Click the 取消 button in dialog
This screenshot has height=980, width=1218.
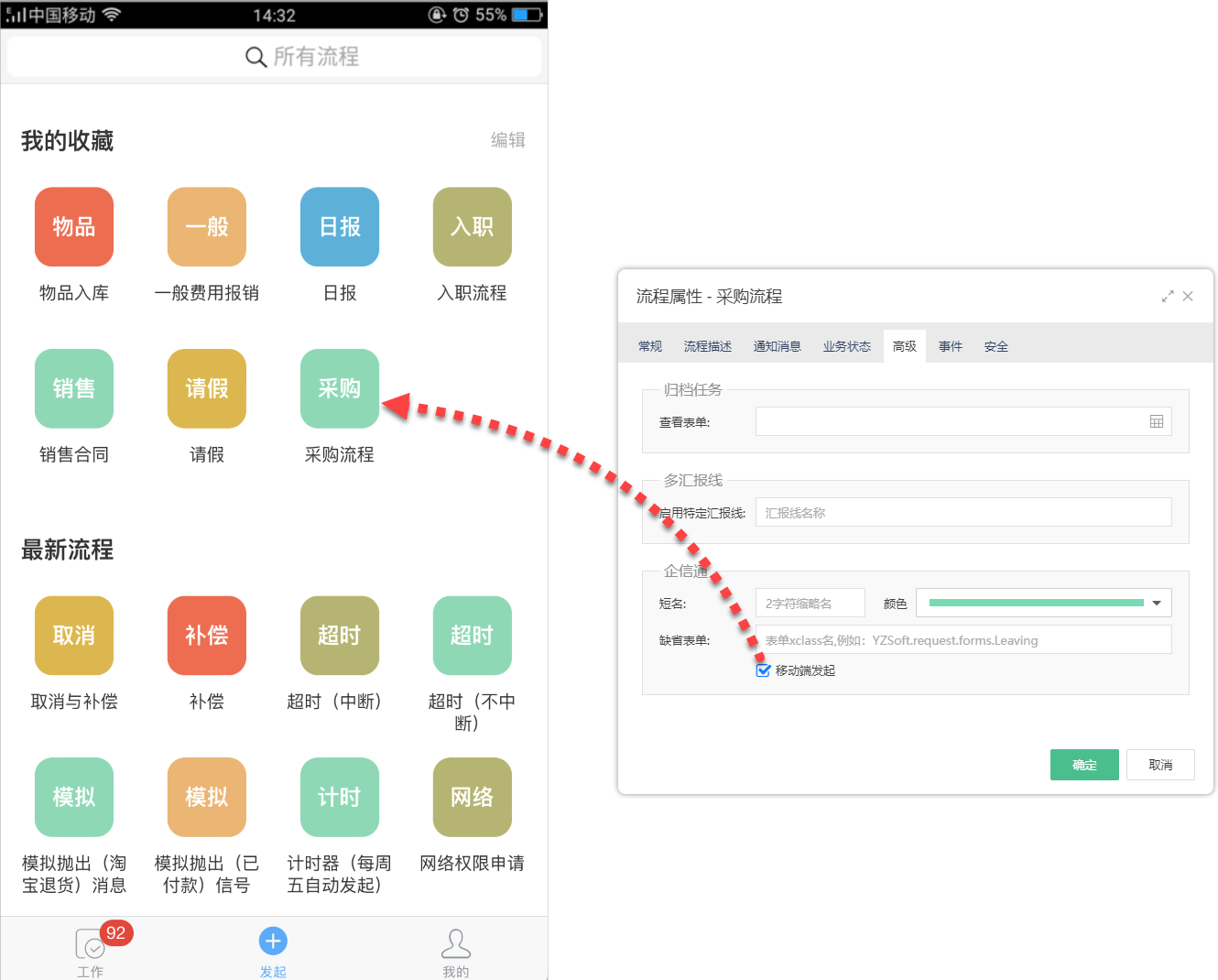[1160, 765]
